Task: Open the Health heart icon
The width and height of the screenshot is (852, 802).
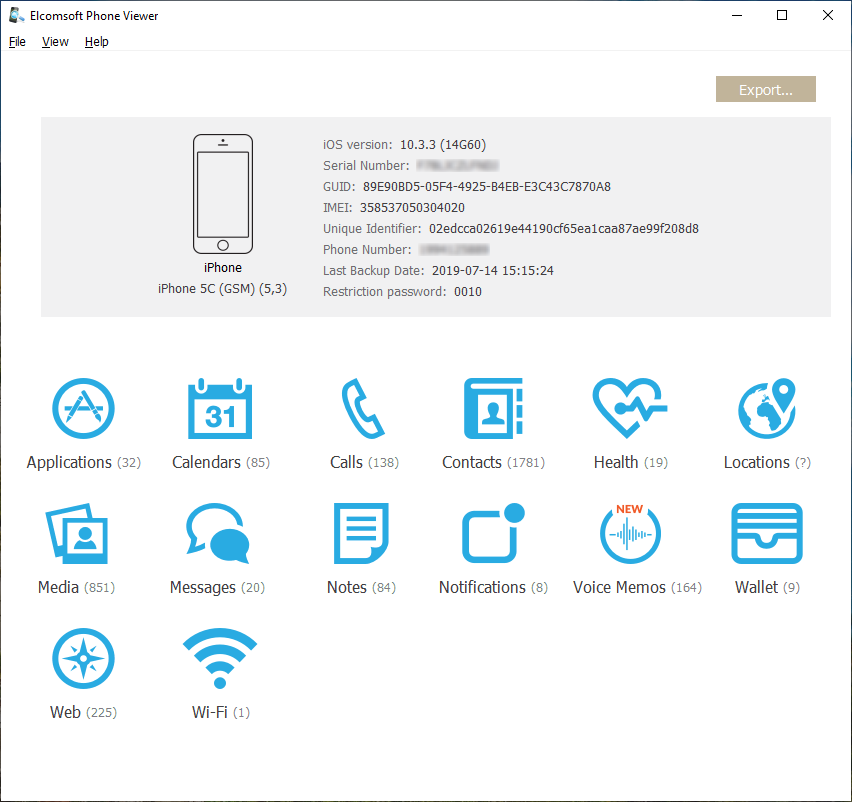Action: coord(630,409)
